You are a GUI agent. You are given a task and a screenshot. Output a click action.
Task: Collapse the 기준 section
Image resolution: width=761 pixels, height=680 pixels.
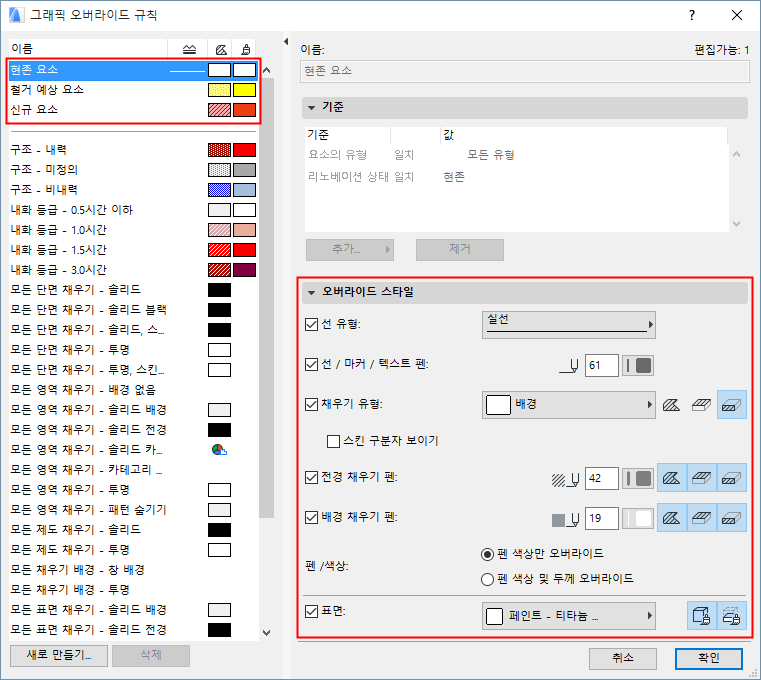tap(312, 107)
